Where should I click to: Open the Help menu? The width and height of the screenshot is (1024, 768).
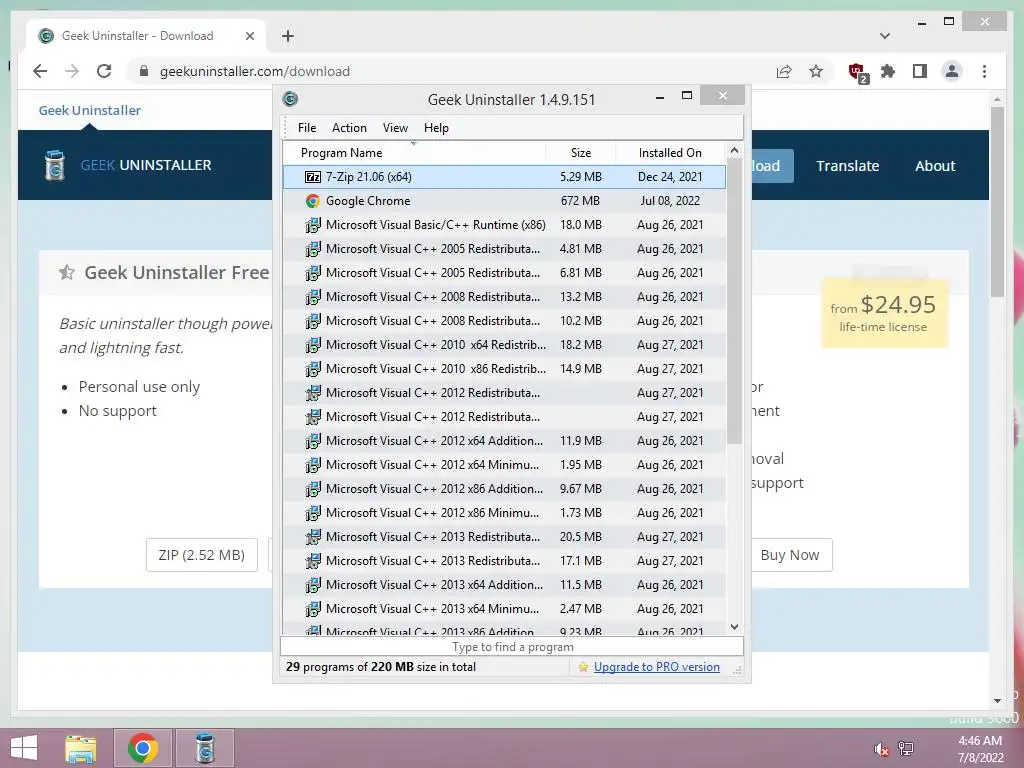[x=436, y=128]
